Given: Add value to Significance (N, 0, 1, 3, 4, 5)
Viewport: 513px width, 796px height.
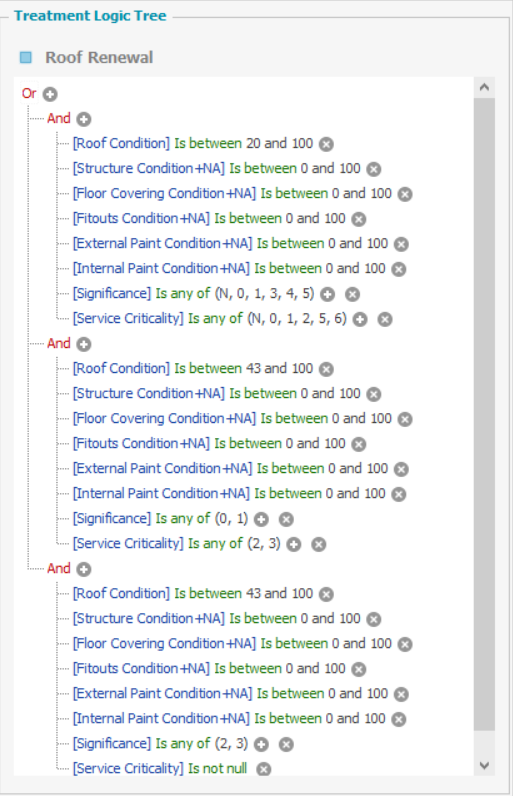Looking at the screenshot, I should point(328,294).
